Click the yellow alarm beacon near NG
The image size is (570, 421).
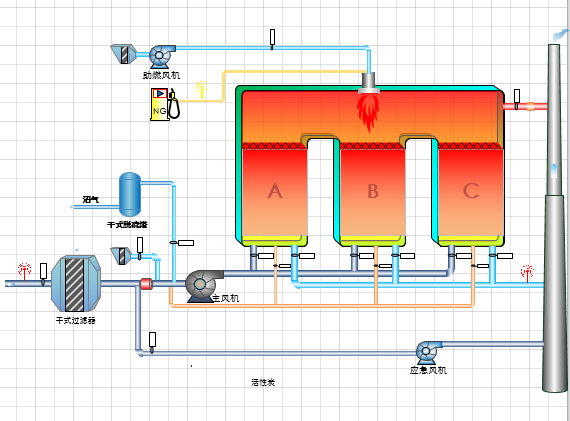pos(202,89)
